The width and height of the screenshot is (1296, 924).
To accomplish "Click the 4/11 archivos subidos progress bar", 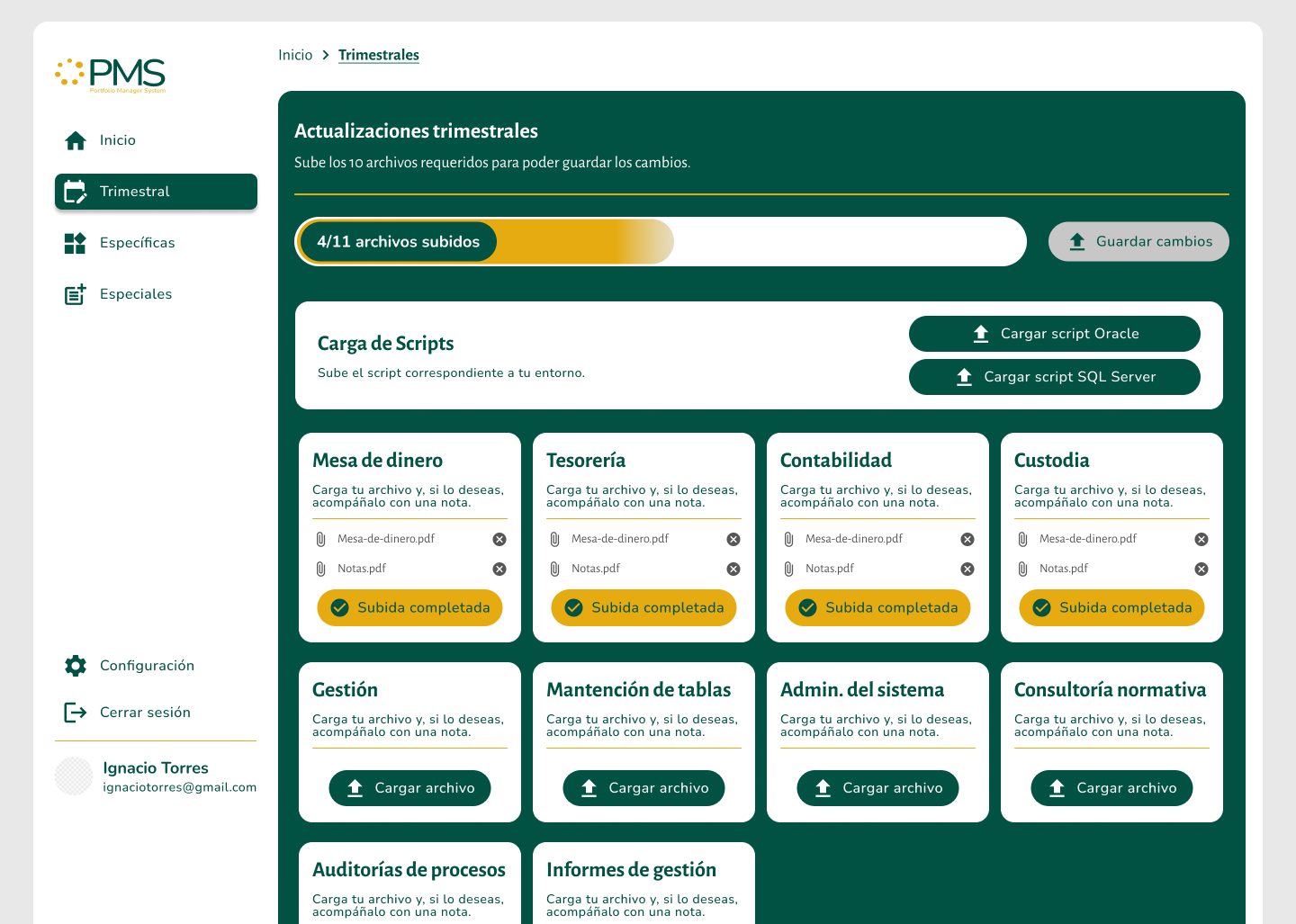I will (x=661, y=242).
